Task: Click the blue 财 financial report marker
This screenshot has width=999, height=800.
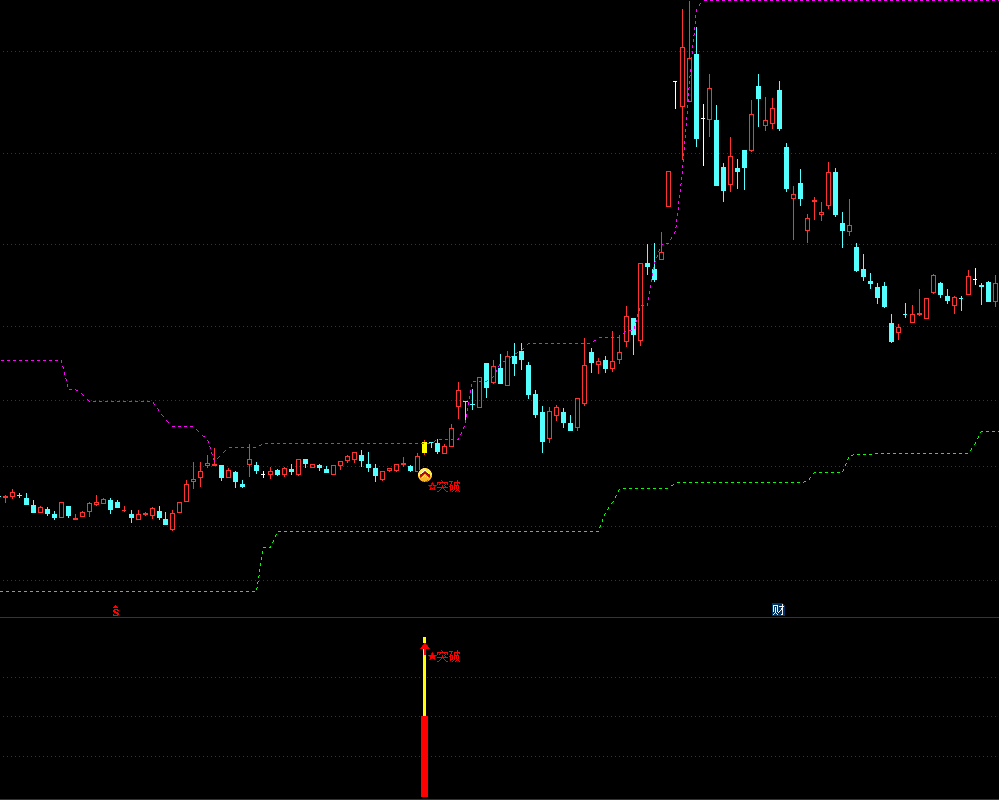Action: coord(778,609)
